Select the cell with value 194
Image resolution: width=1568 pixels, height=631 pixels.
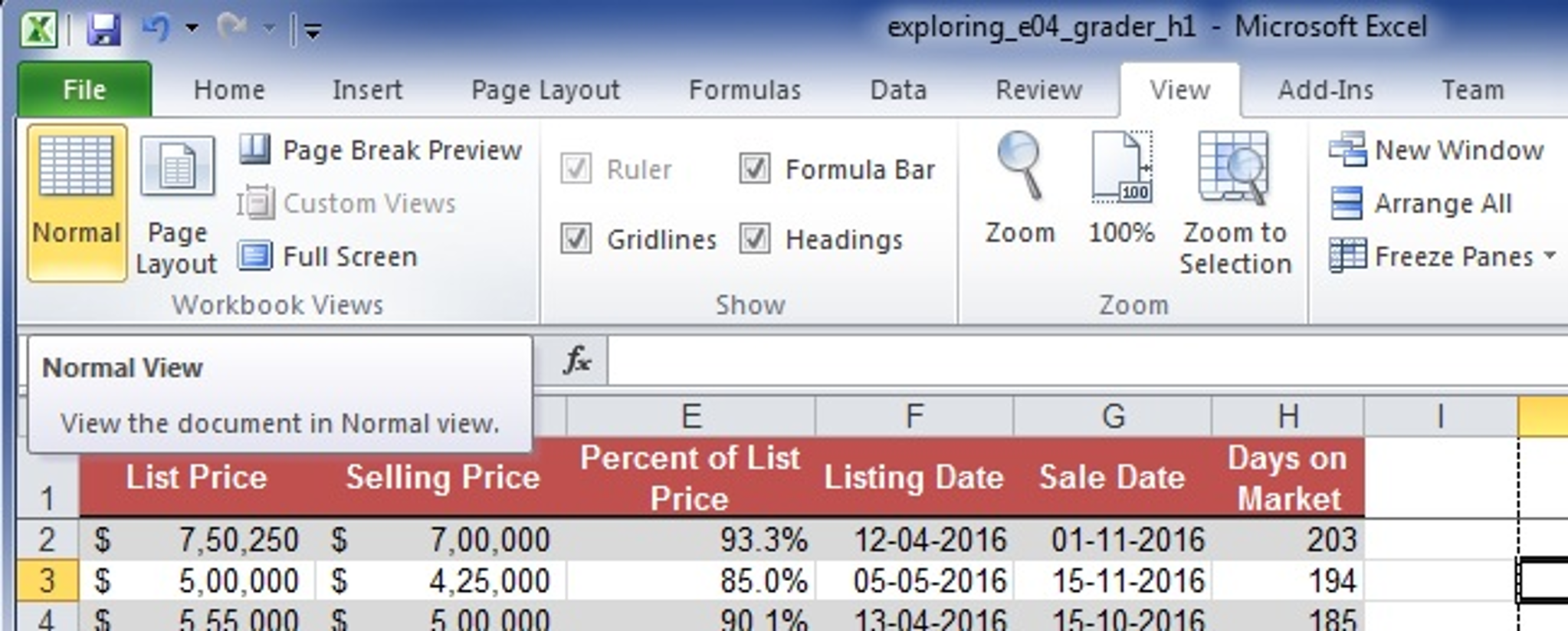point(1288,580)
